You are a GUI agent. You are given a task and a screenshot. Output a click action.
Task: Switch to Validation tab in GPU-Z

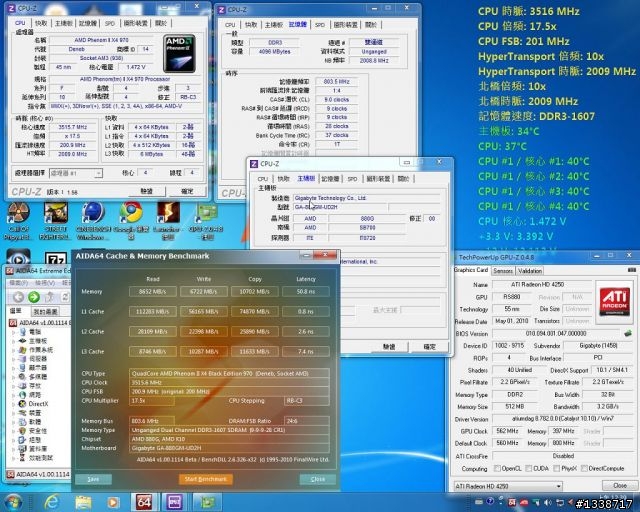click(x=530, y=271)
